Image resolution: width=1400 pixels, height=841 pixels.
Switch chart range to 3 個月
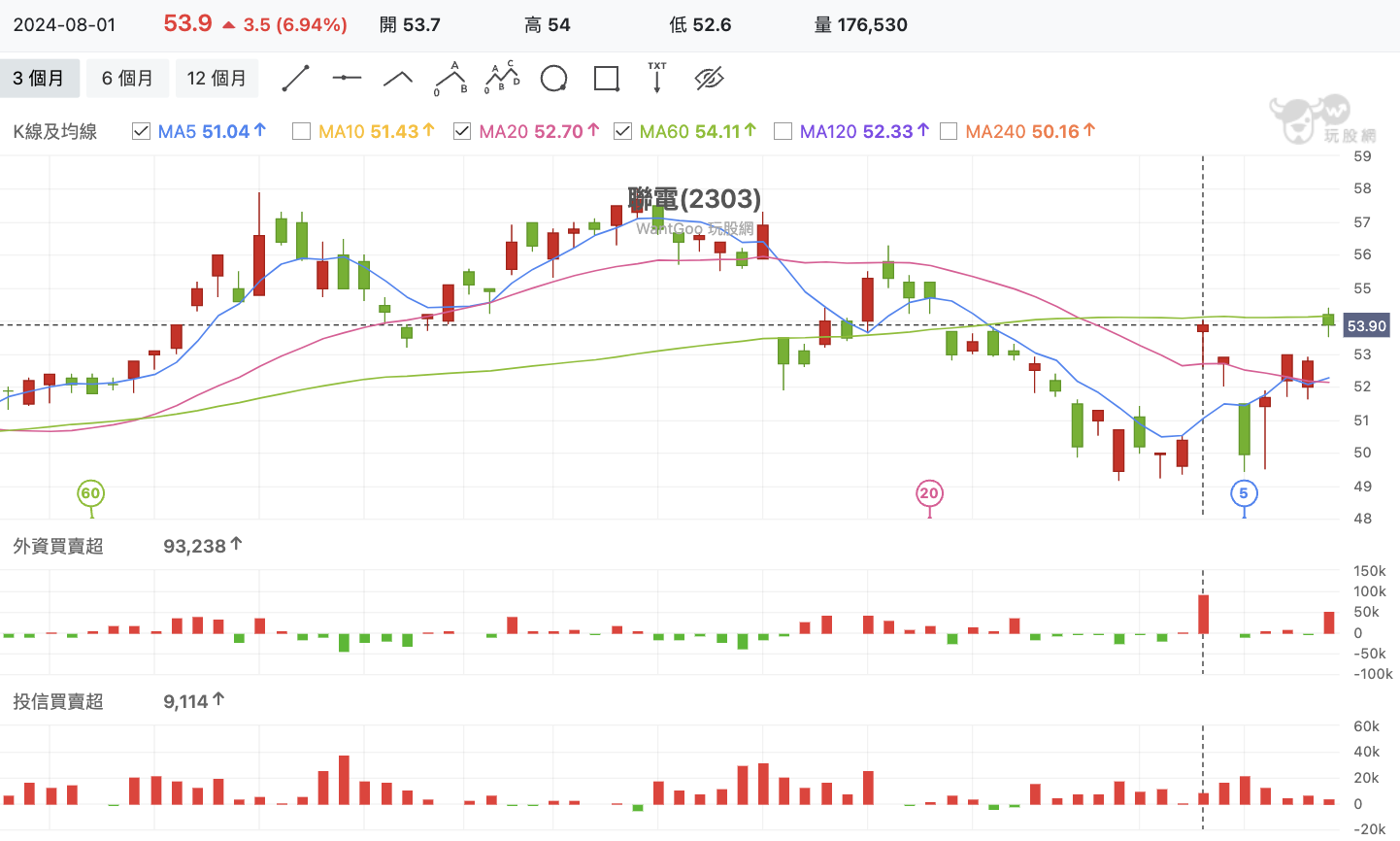(x=39, y=79)
